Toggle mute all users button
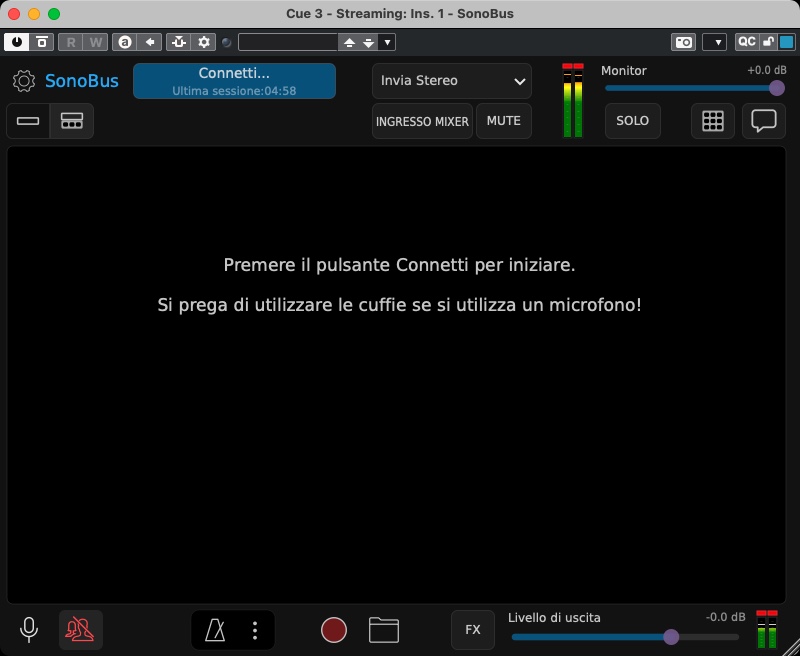The width and height of the screenshot is (800, 656). 80,630
